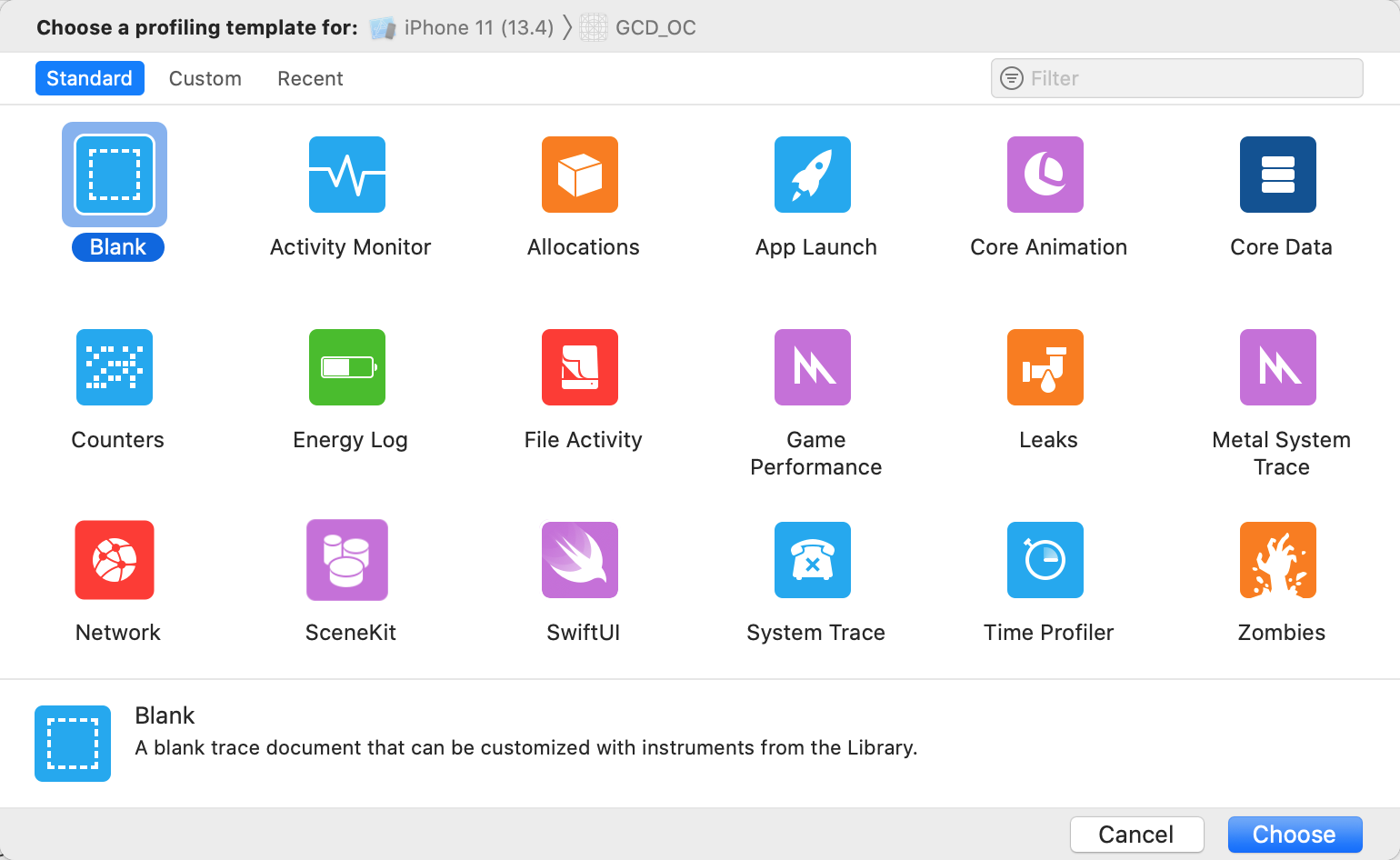Image resolution: width=1400 pixels, height=860 pixels.
Task: Click the Time Profiler label
Action: (x=1049, y=633)
